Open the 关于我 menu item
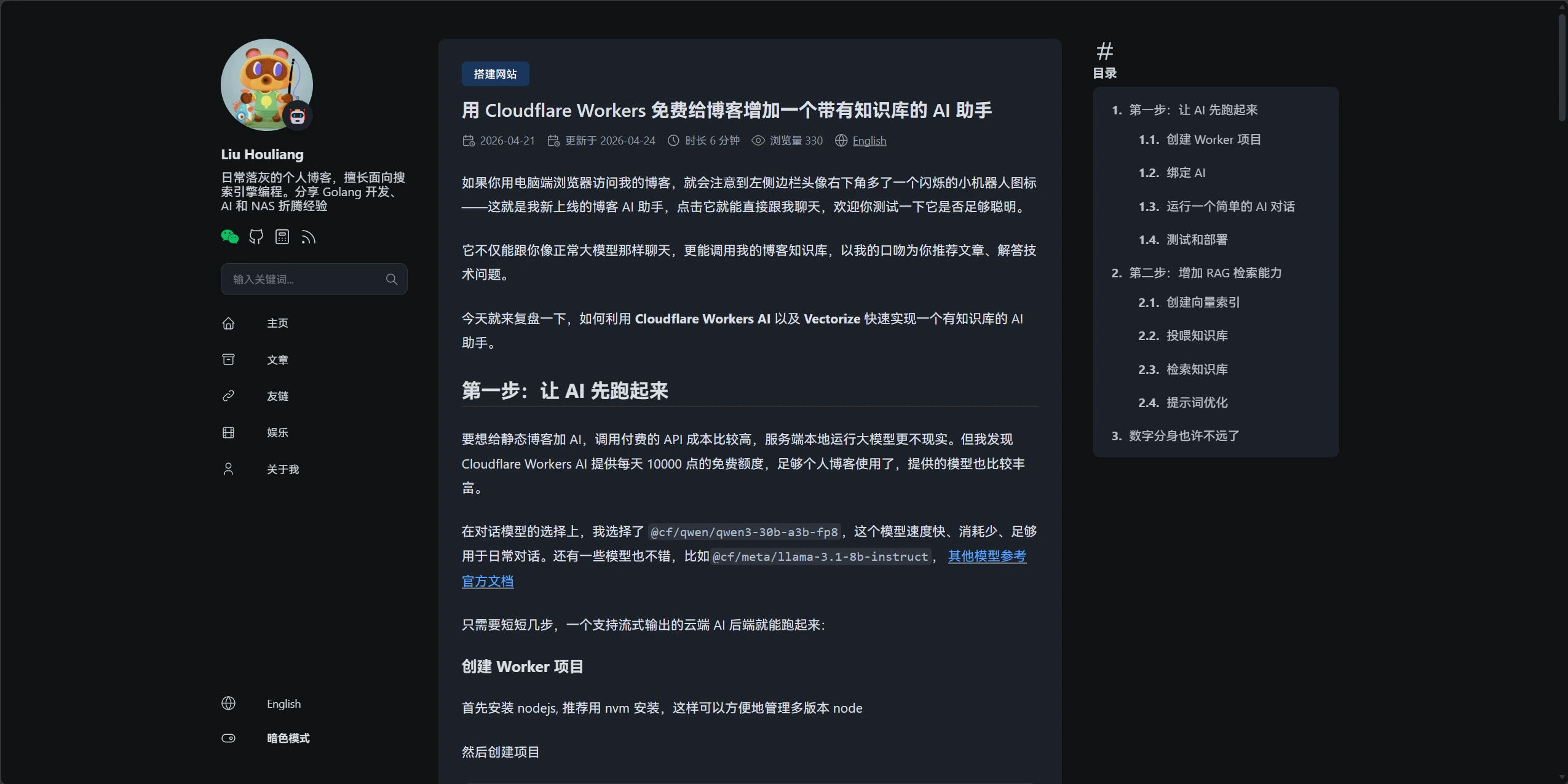 pos(283,469)
